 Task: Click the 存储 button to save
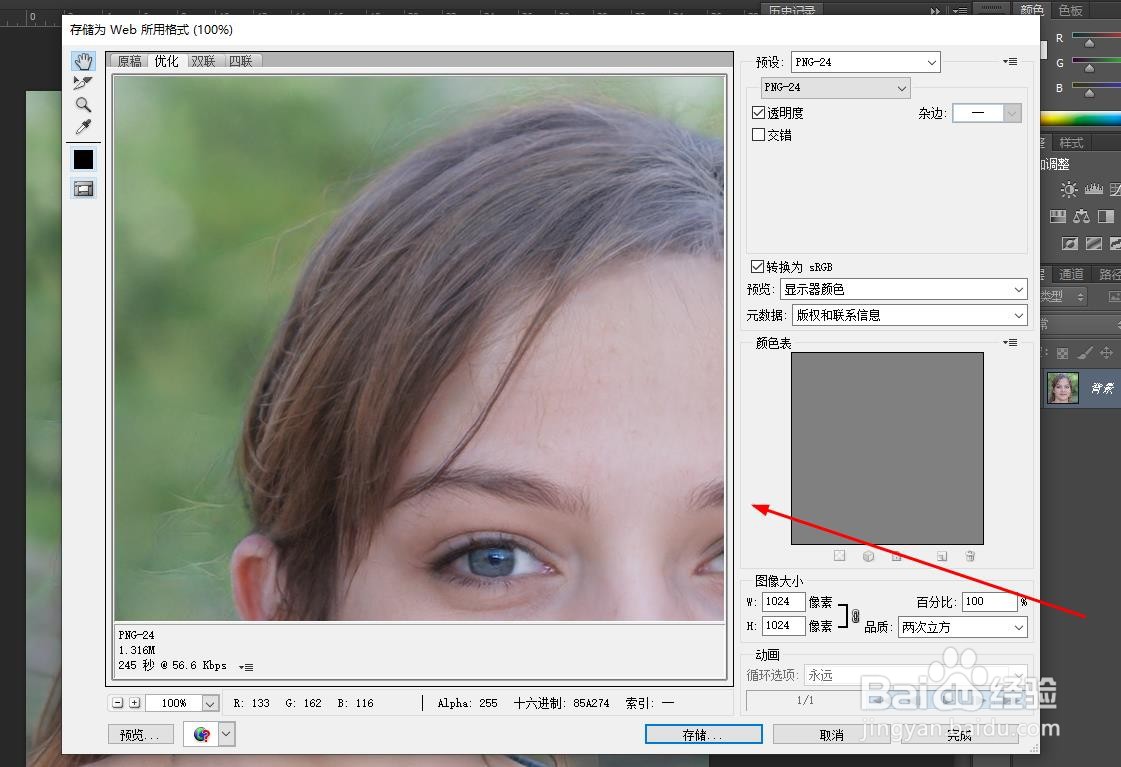703,733
